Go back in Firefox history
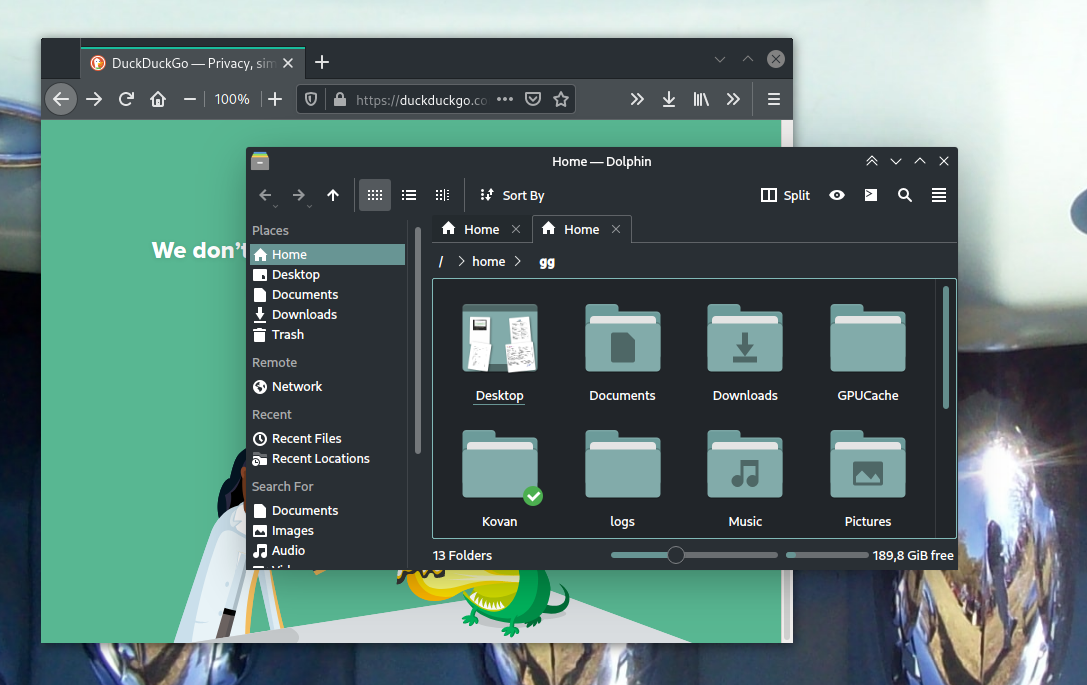The height and width of the screenshot is (685, 1087). (x=61, y=99)
